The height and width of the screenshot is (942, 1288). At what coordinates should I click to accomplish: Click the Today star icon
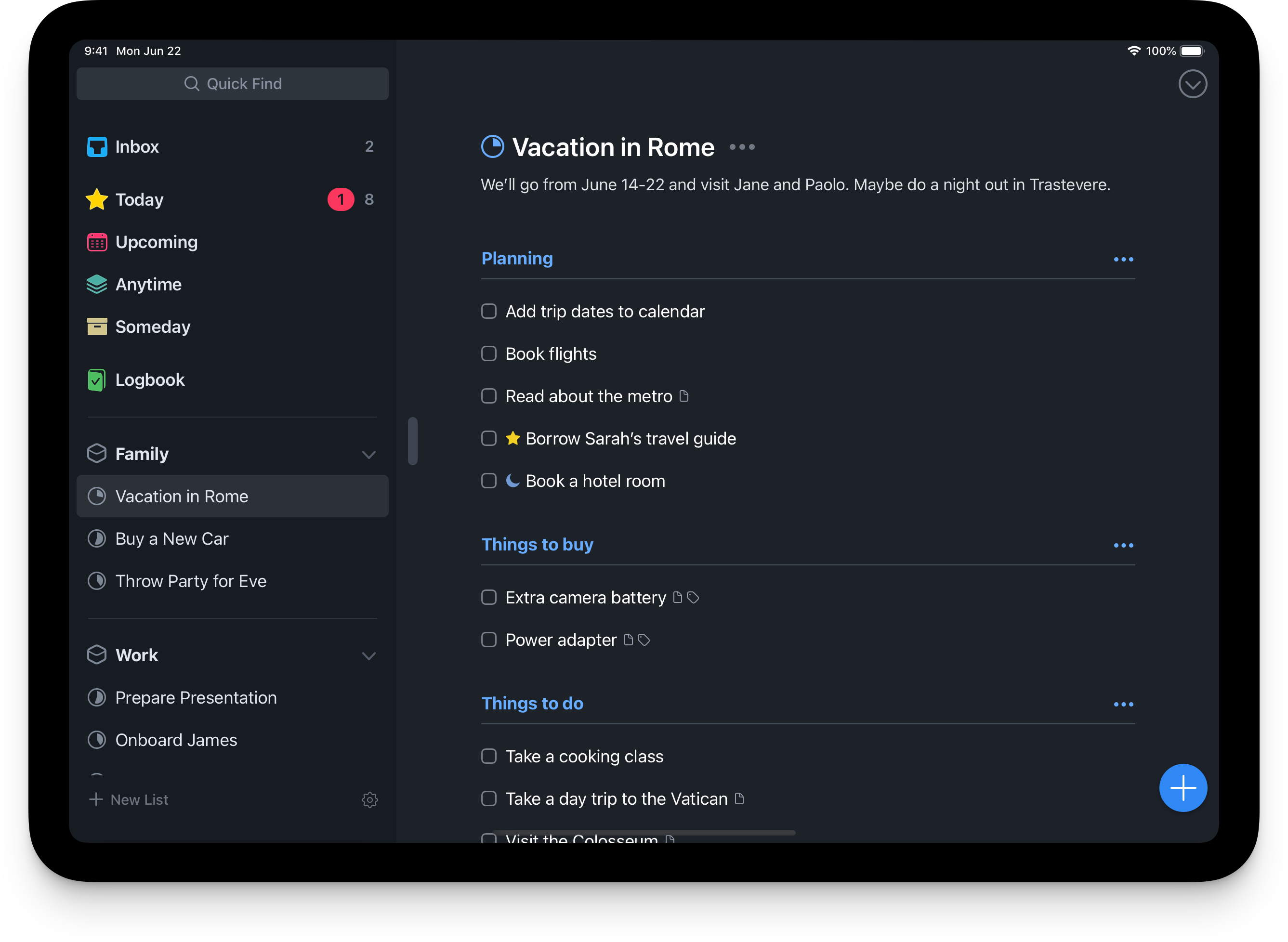[x=97, y=199]
